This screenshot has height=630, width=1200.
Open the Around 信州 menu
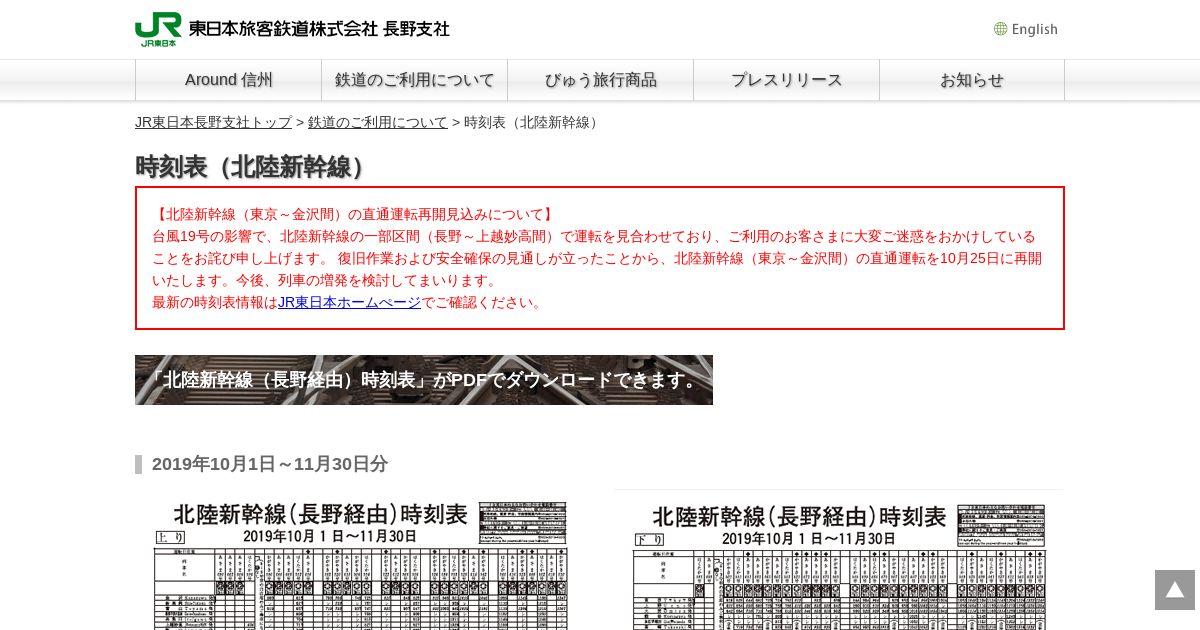(x=229, y=80)
